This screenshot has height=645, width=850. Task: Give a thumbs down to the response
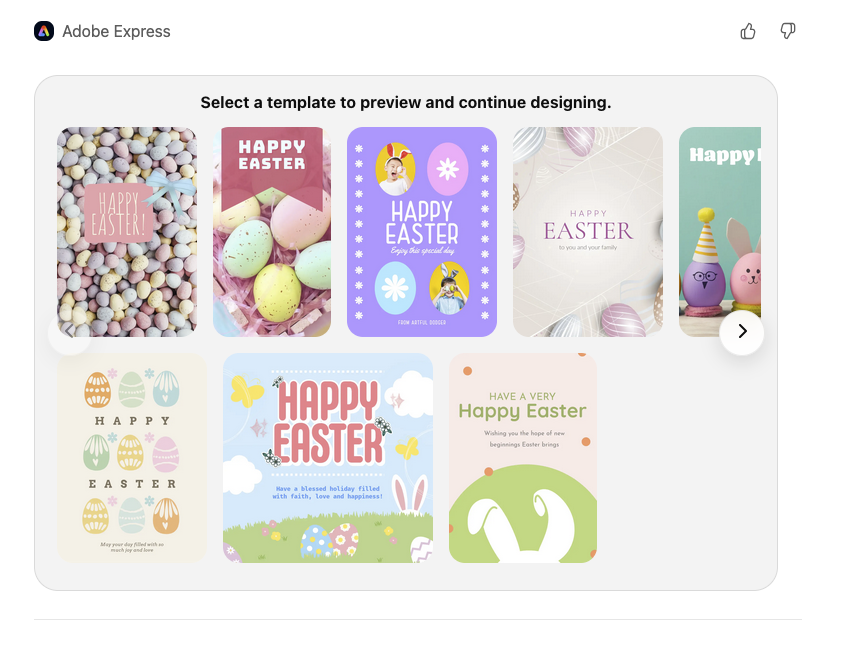(788, 31)
